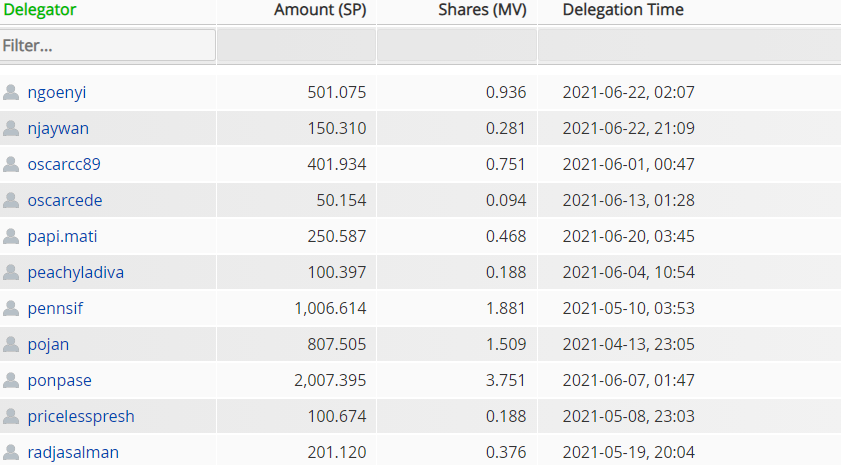The image size is (841, 465).
Task: Select the amount value 1,006.614
Action: [330, 308]
